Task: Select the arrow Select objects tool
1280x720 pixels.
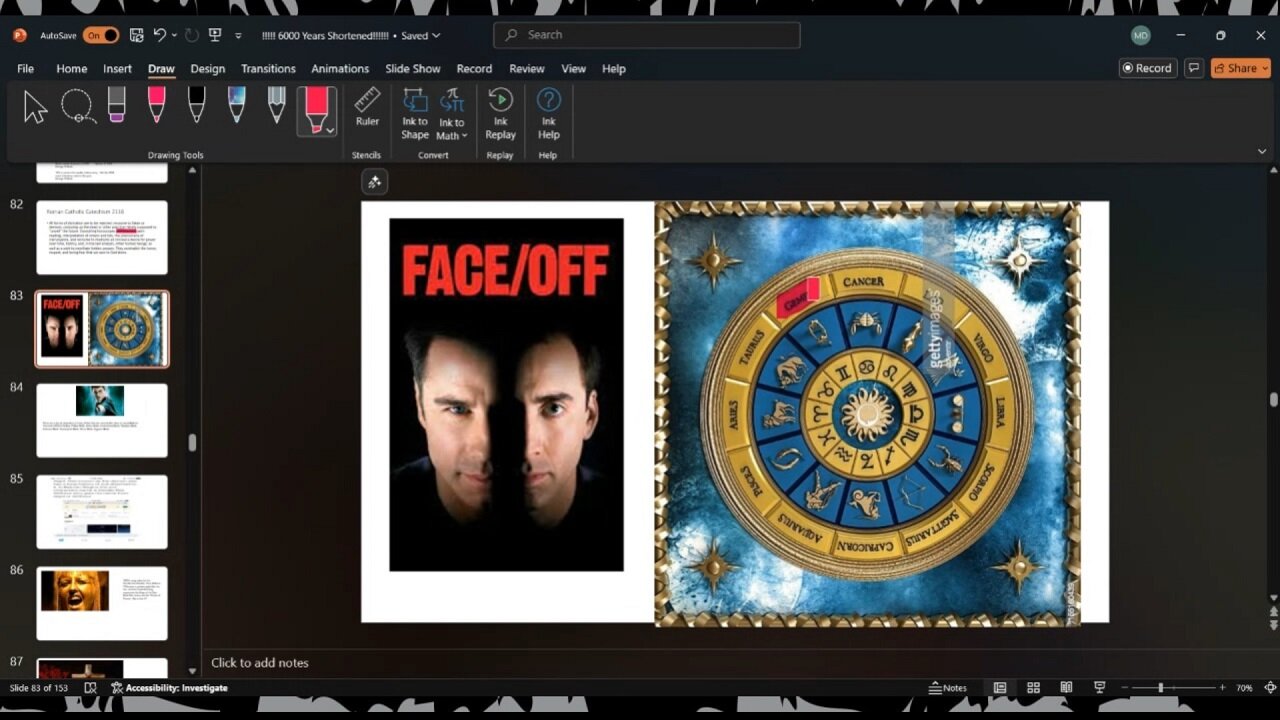Action: (36, 106)
